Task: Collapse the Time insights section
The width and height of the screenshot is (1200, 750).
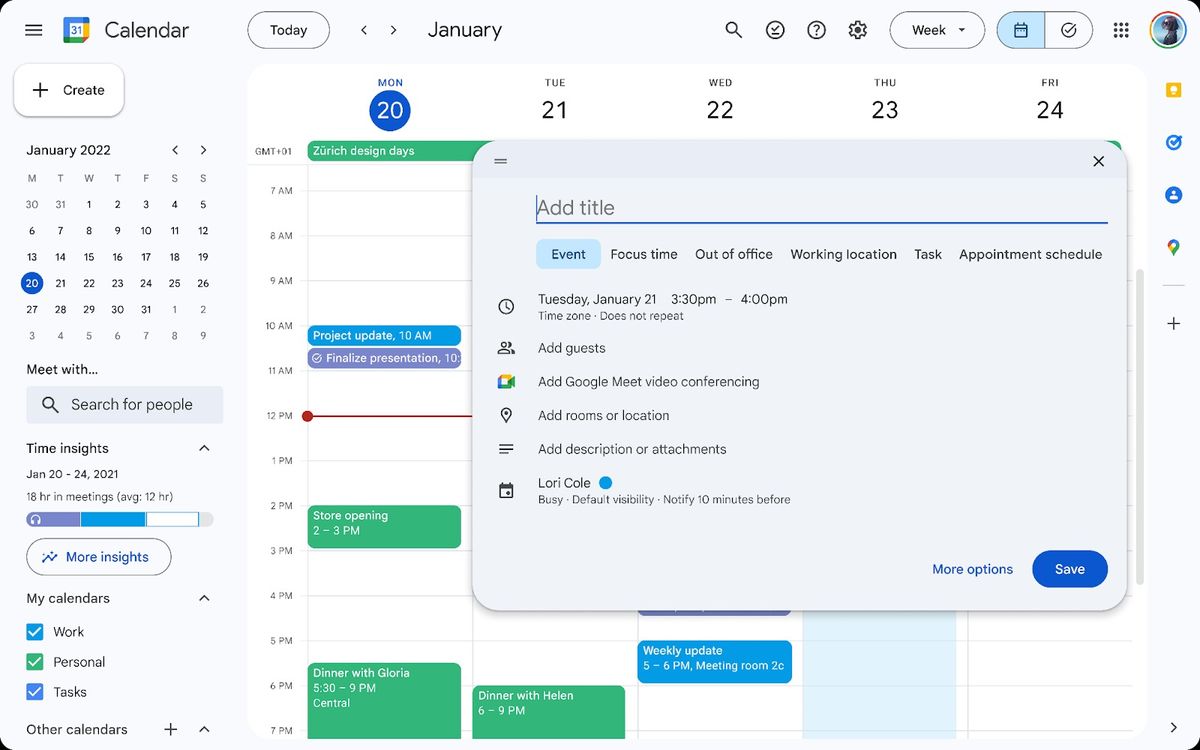Action: [x=203, y=447]
